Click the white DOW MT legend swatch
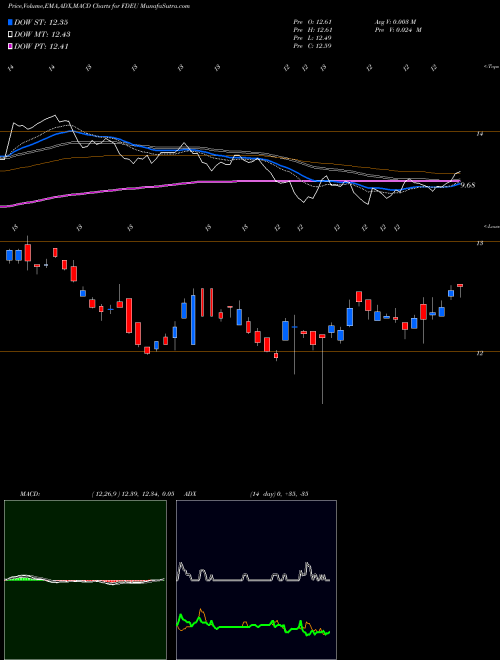The height and width of the screenshot is (660, 500). 10,35
